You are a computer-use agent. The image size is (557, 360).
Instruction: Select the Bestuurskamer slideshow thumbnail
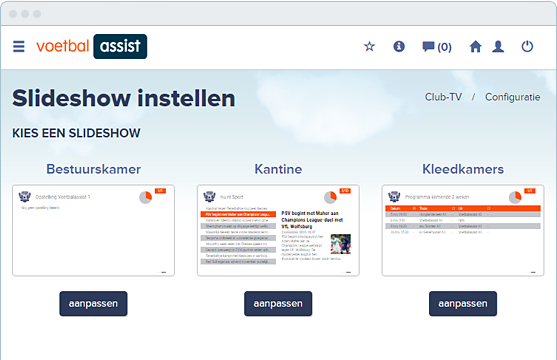(x=93, y=230)
